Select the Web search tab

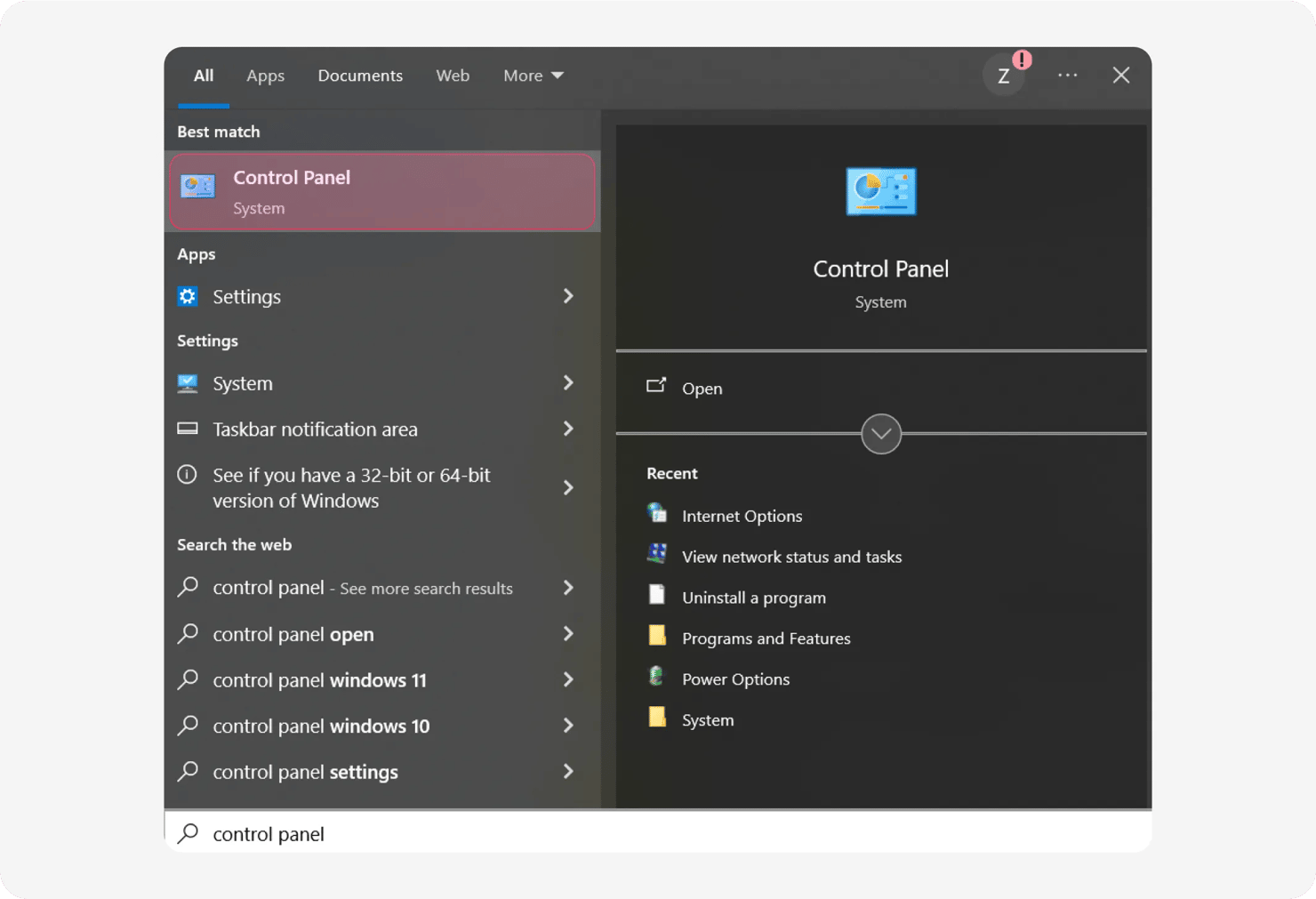[452, 76]
